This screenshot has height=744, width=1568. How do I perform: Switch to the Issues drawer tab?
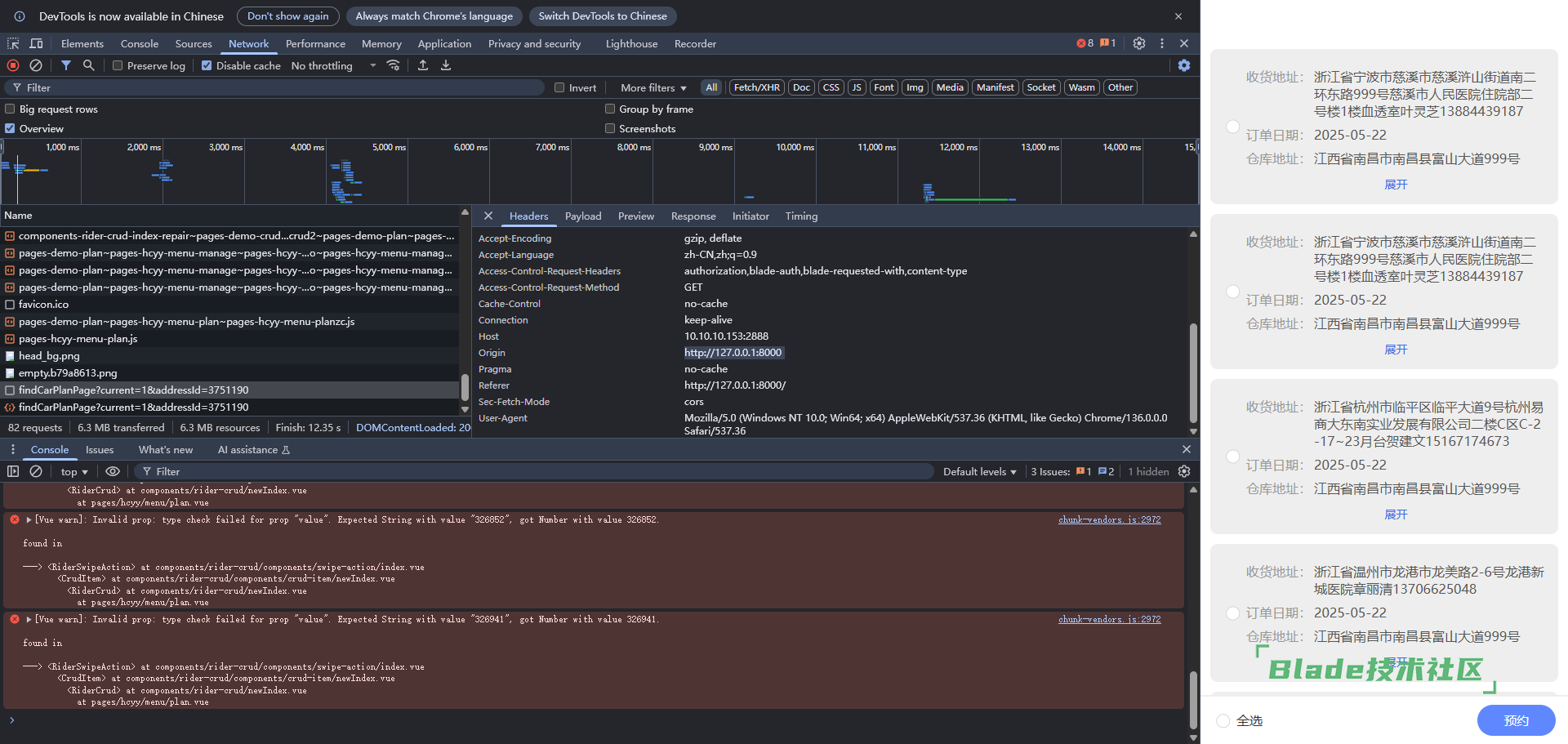pyautogui.click(x=100, y=449)
